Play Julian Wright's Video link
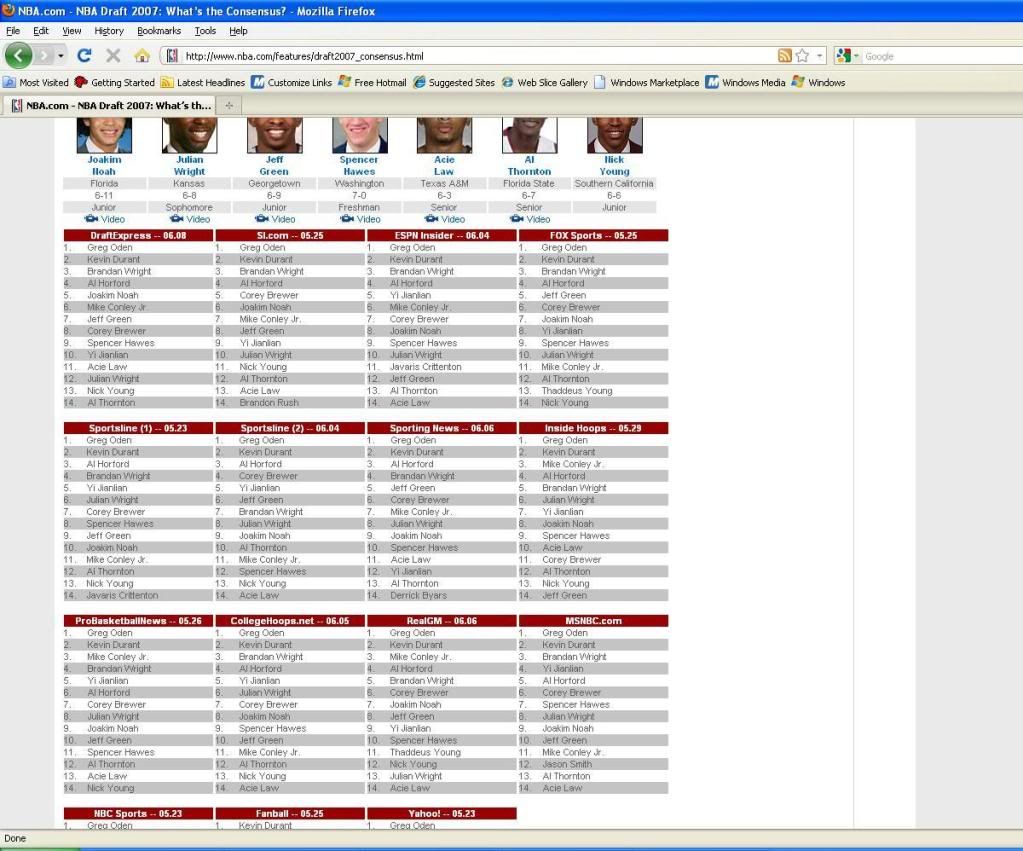The image size is (1023, 851). (189, 219)
